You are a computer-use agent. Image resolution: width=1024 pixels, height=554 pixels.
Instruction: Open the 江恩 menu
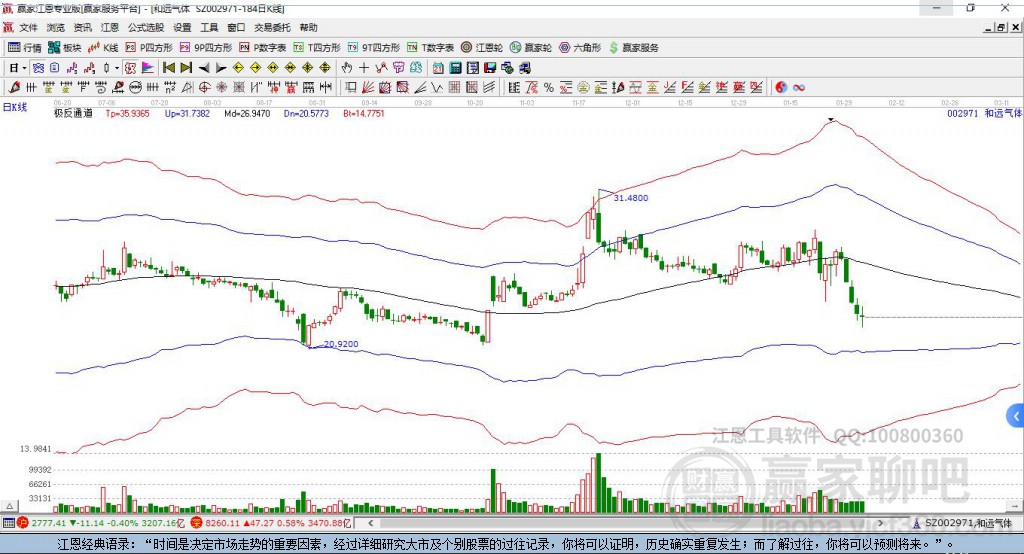(x=110, y=27)
